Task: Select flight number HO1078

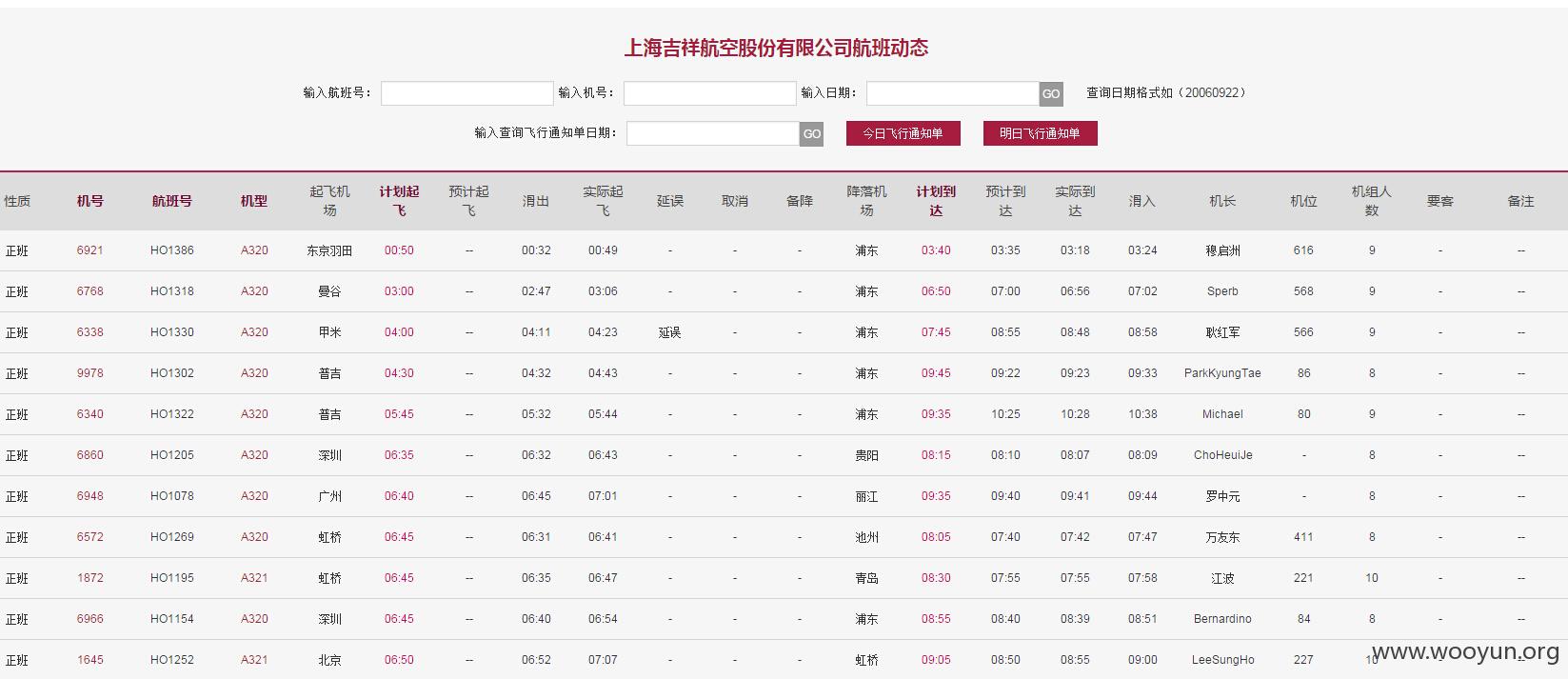Action: [x=172, y=496]
